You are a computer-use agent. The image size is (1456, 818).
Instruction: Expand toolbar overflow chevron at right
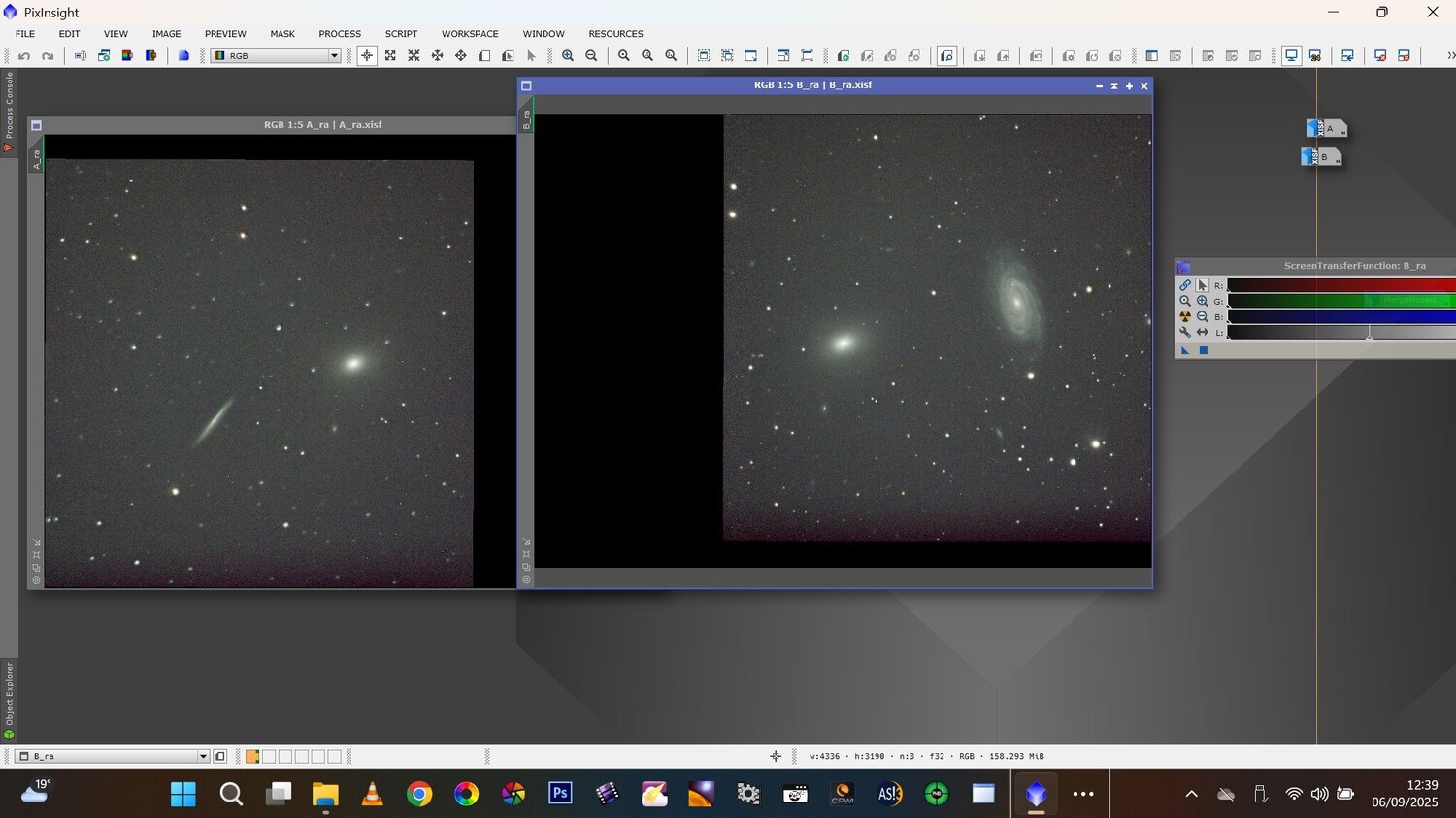1450,56
